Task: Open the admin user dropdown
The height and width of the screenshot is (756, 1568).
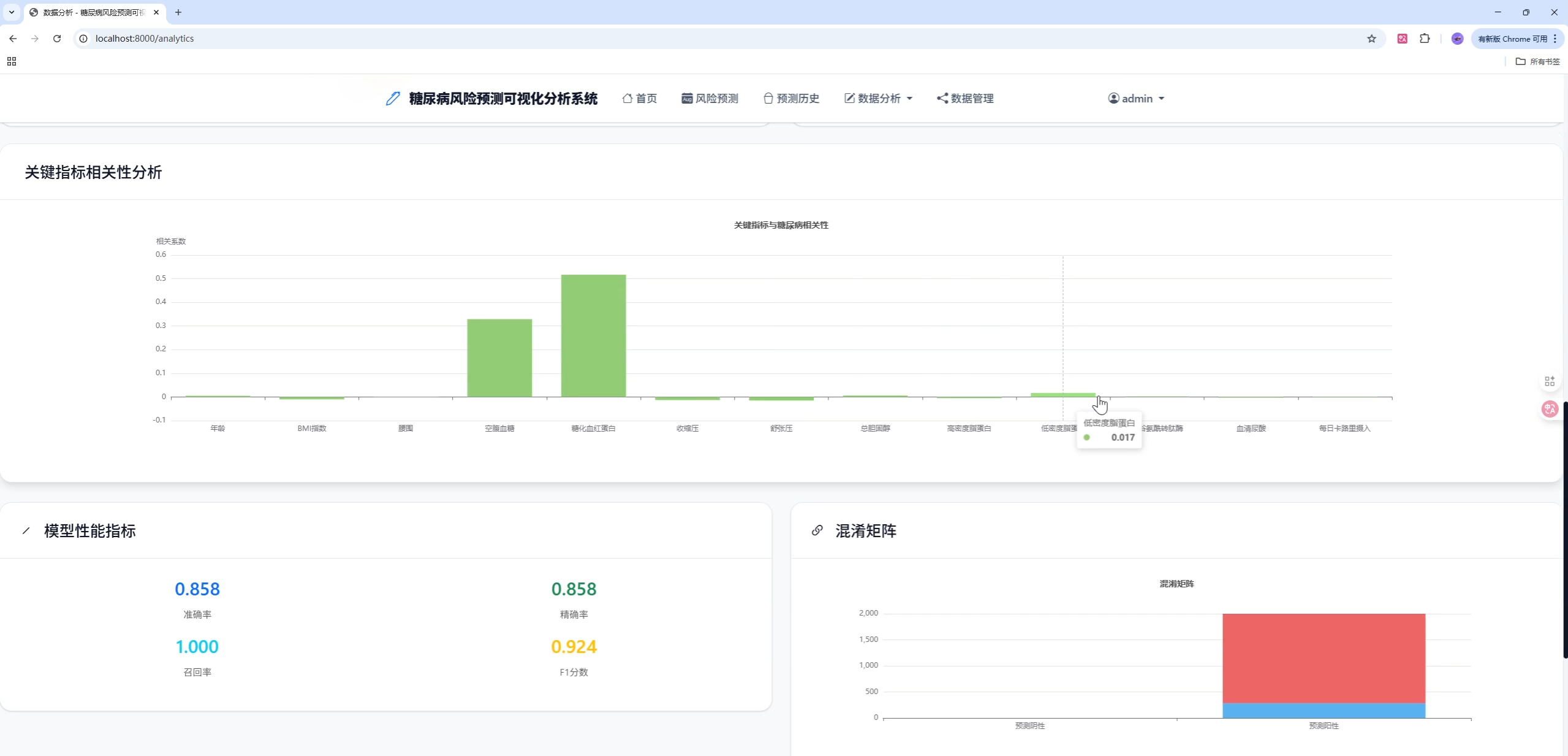Action: [x=1135, y=98]
